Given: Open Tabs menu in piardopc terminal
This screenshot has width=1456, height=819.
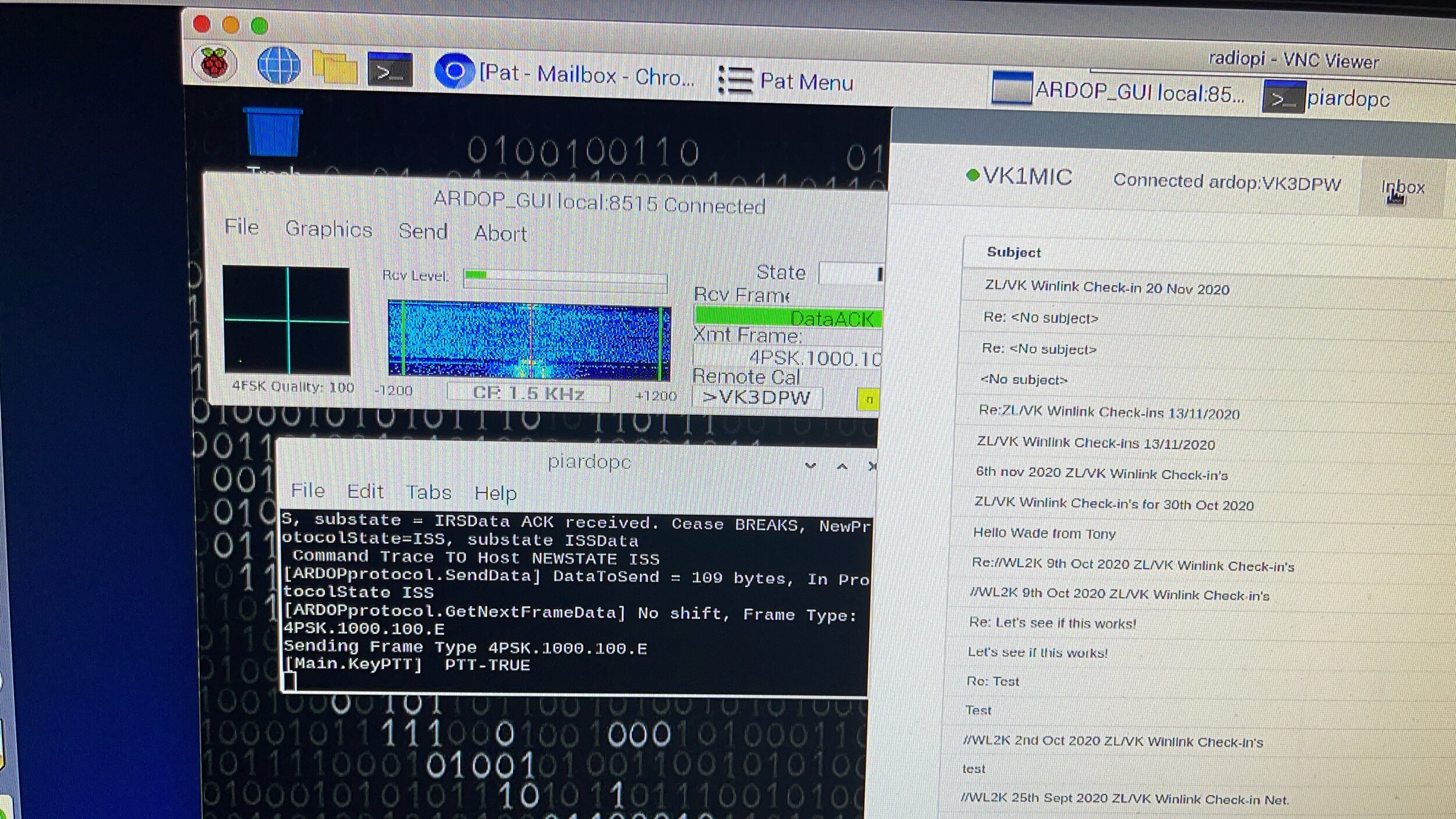Looking at the screenshot, I should (x=429, y=493).
